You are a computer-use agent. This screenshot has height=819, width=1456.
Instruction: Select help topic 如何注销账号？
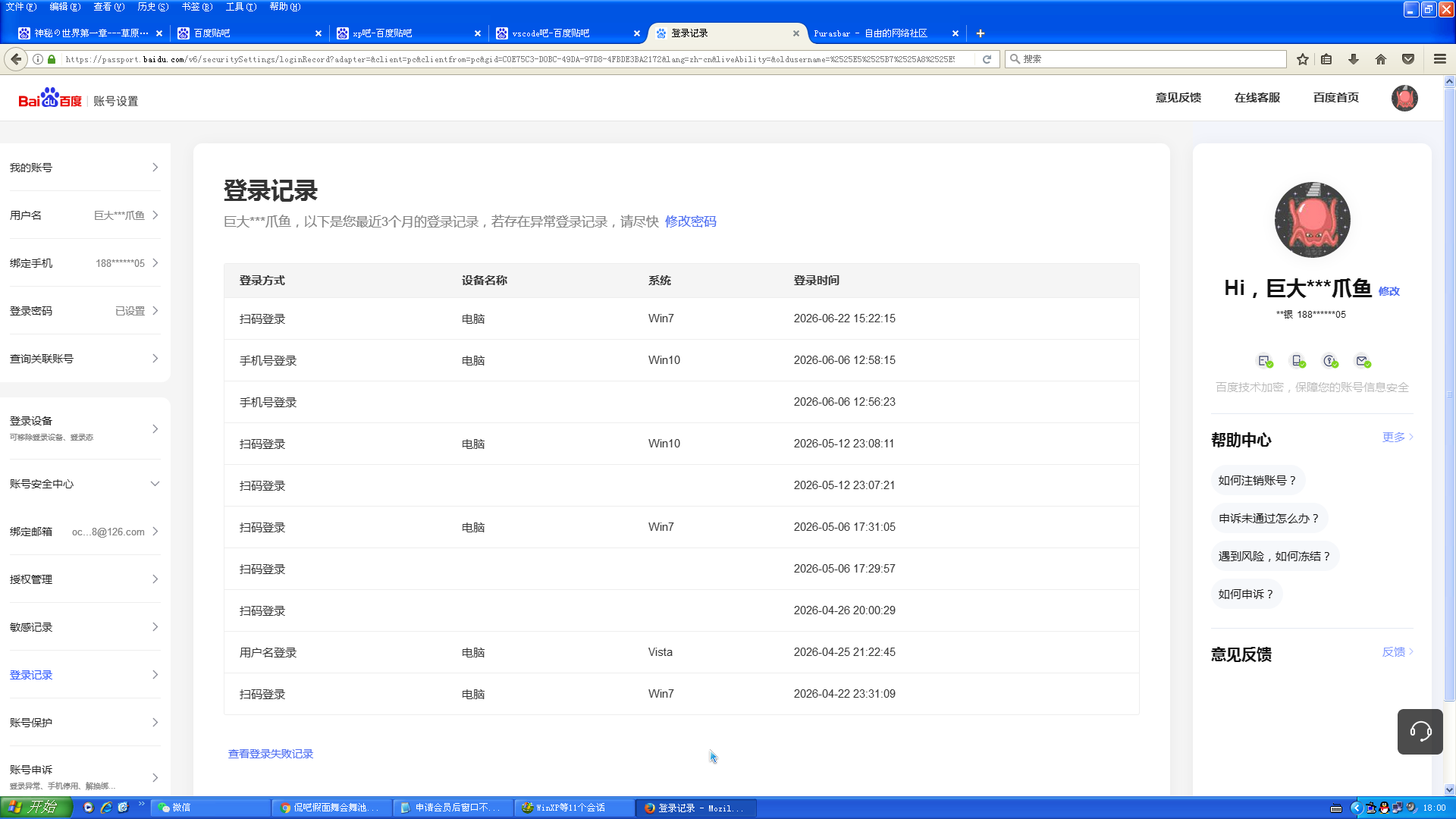click(1257, 481)
